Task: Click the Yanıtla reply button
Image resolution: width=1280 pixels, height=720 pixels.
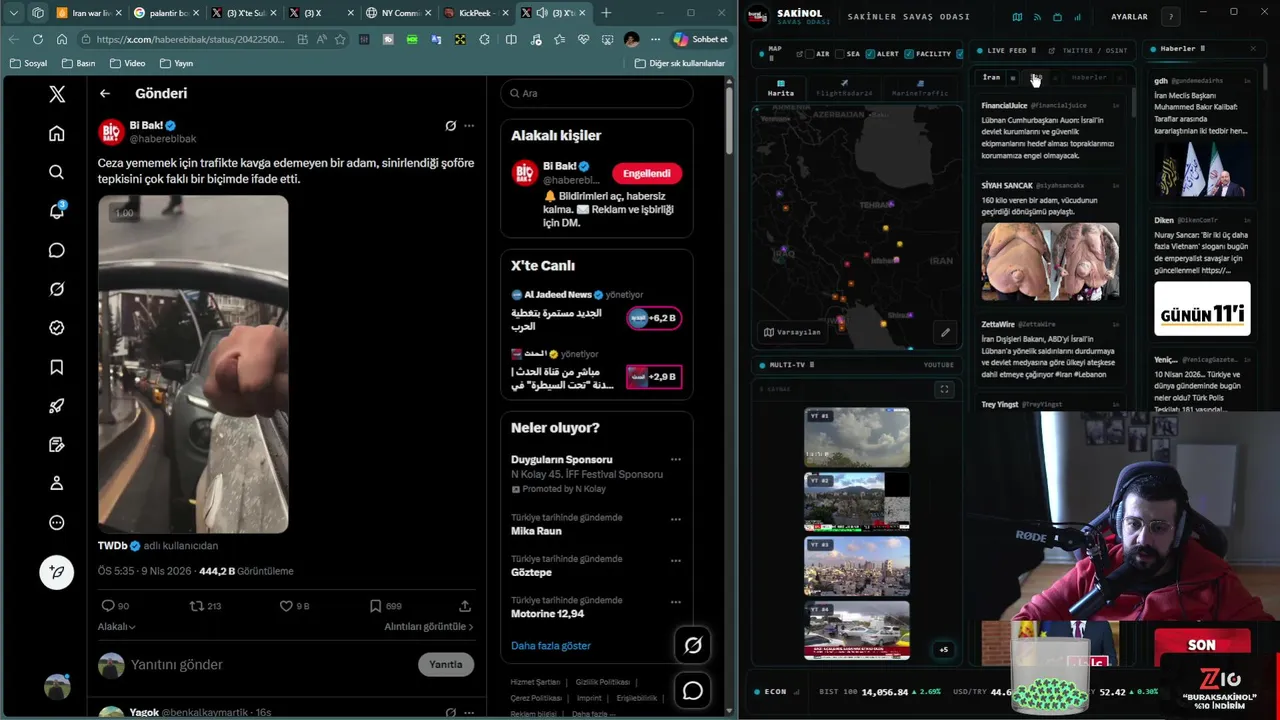Action: (x=446, y=664)
